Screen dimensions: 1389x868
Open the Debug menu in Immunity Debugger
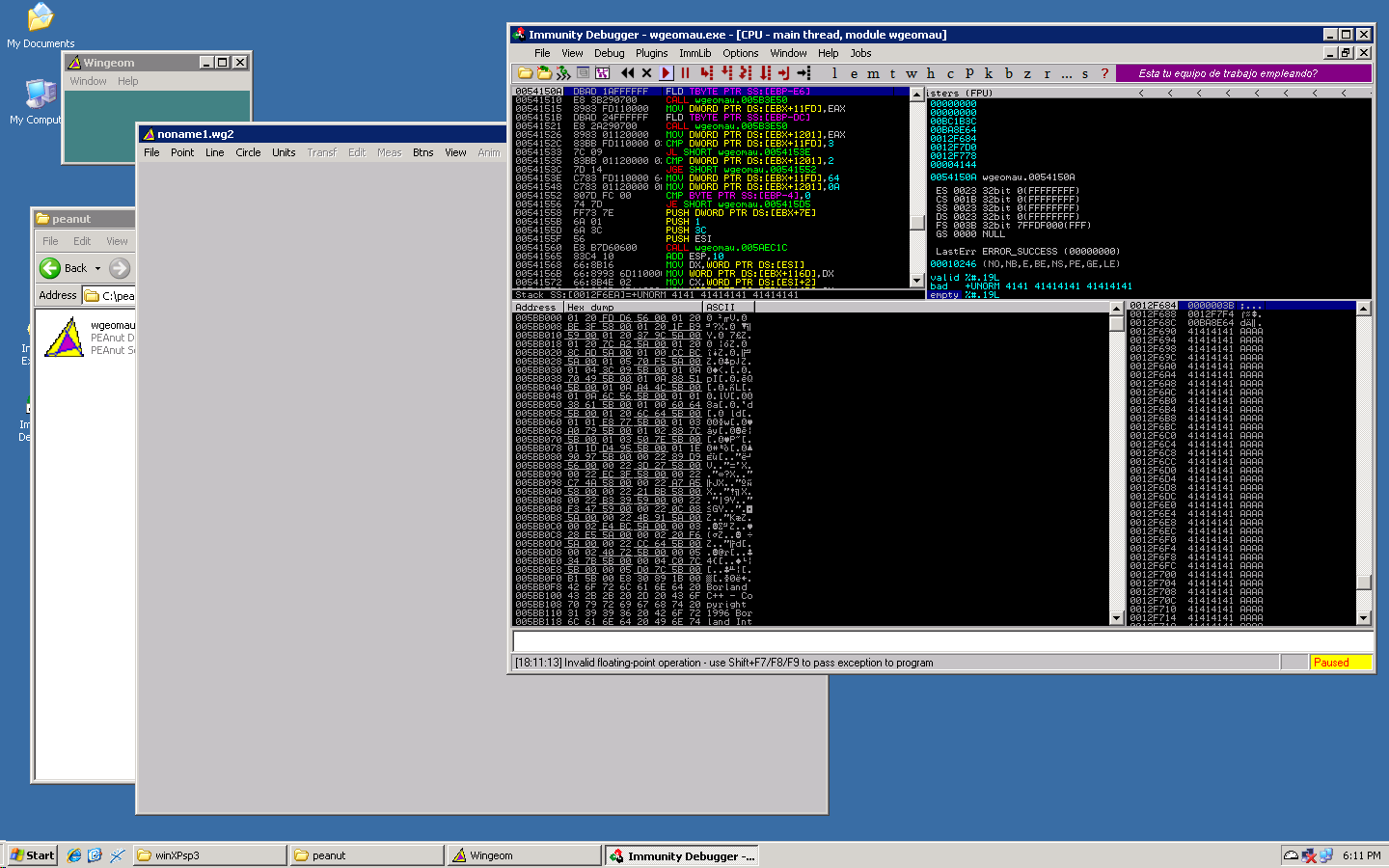point(609,53)
